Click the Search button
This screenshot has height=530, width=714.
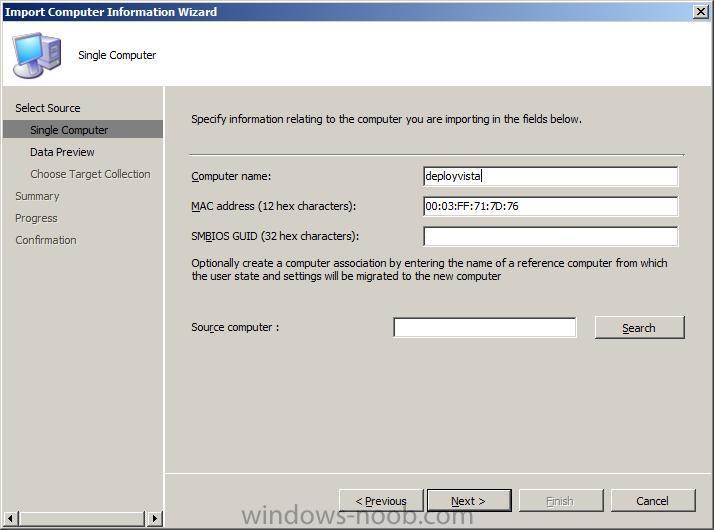pos(639,328)
